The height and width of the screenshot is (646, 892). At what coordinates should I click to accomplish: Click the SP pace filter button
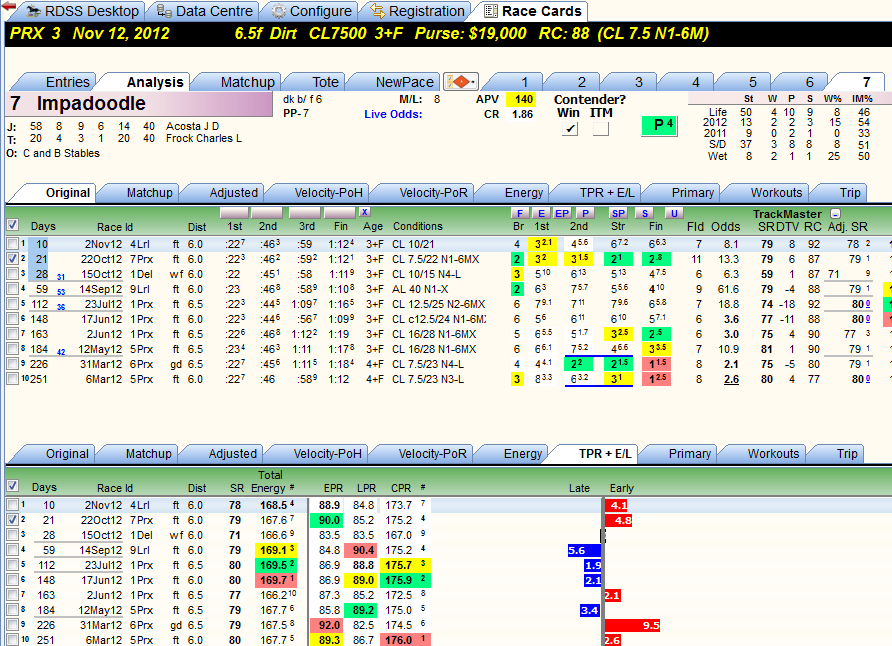[618, 213]
